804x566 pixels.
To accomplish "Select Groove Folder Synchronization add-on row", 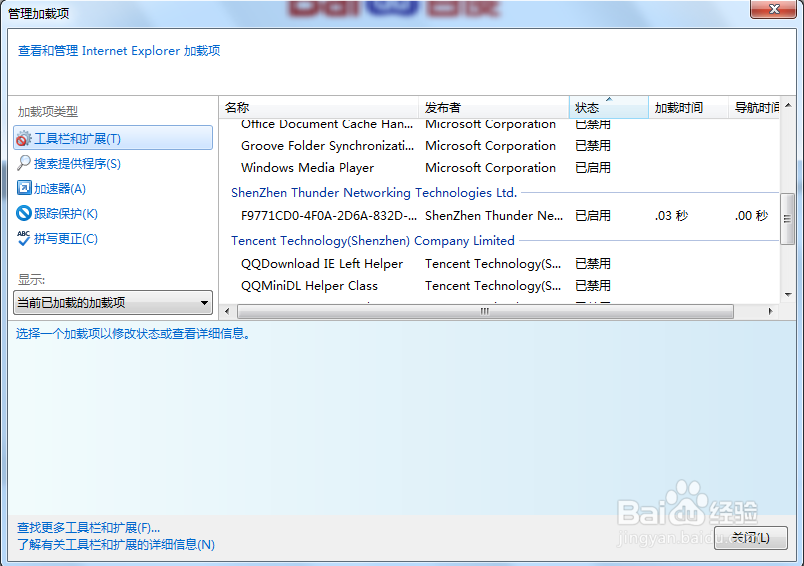I will 499,146.
